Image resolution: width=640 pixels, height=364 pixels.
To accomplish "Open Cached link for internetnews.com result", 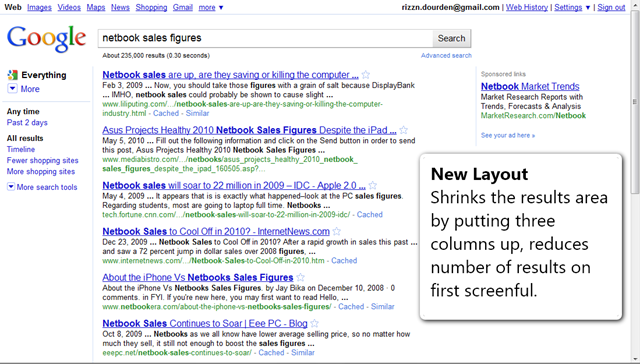I will (x=344, y=260).
